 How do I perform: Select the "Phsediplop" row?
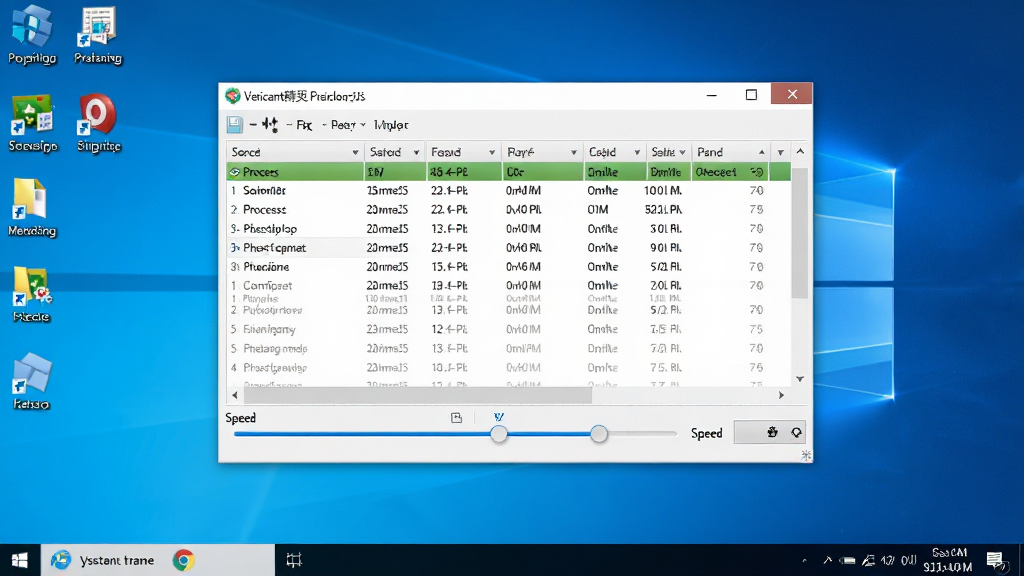(x=509, y=229)
